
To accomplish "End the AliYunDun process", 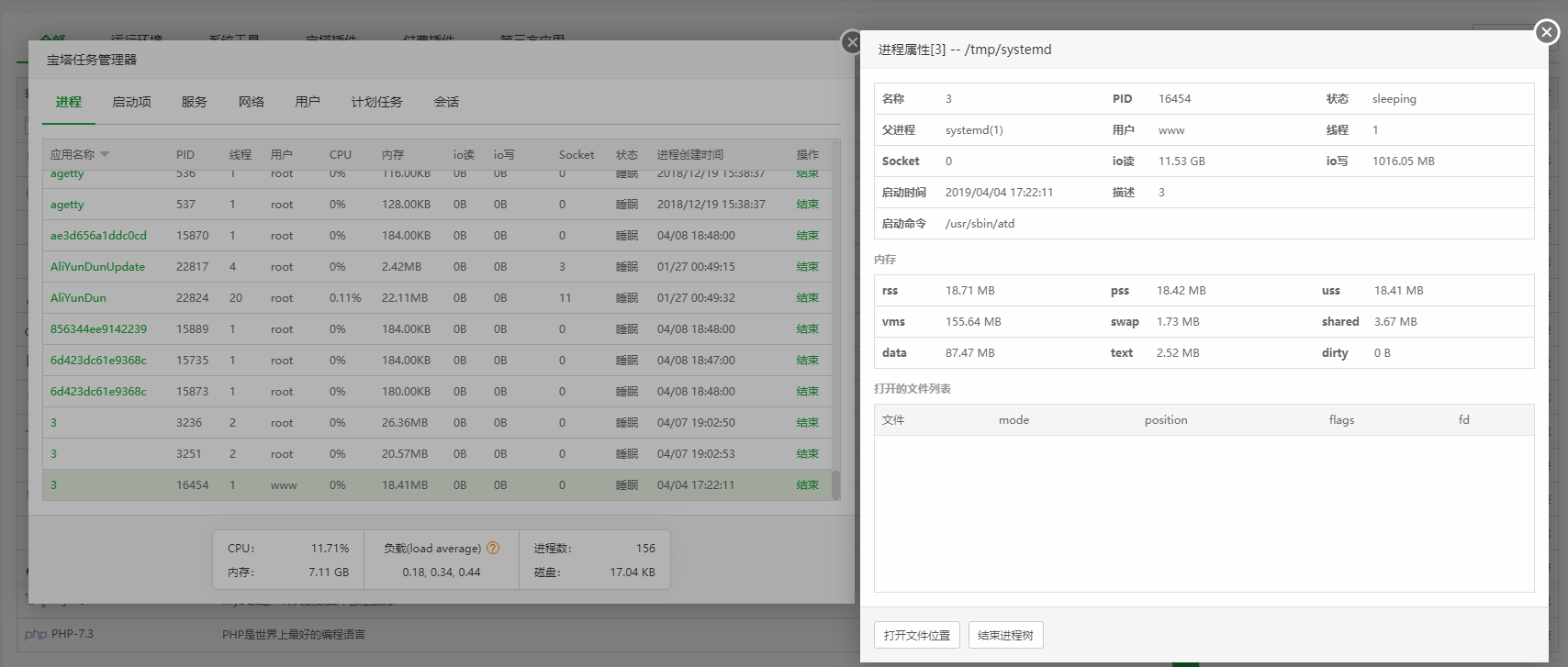I will [x=808, y=297].
